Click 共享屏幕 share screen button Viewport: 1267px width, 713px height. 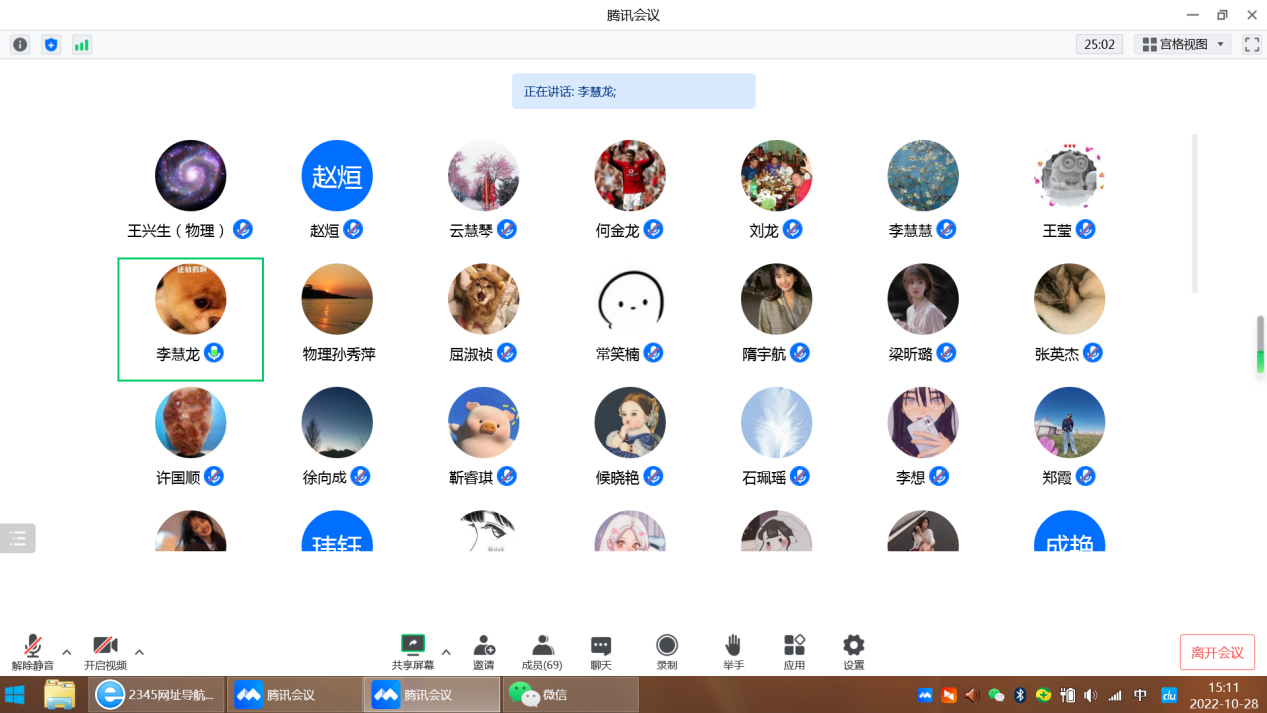pyautogui.click(x=413, y=651)
